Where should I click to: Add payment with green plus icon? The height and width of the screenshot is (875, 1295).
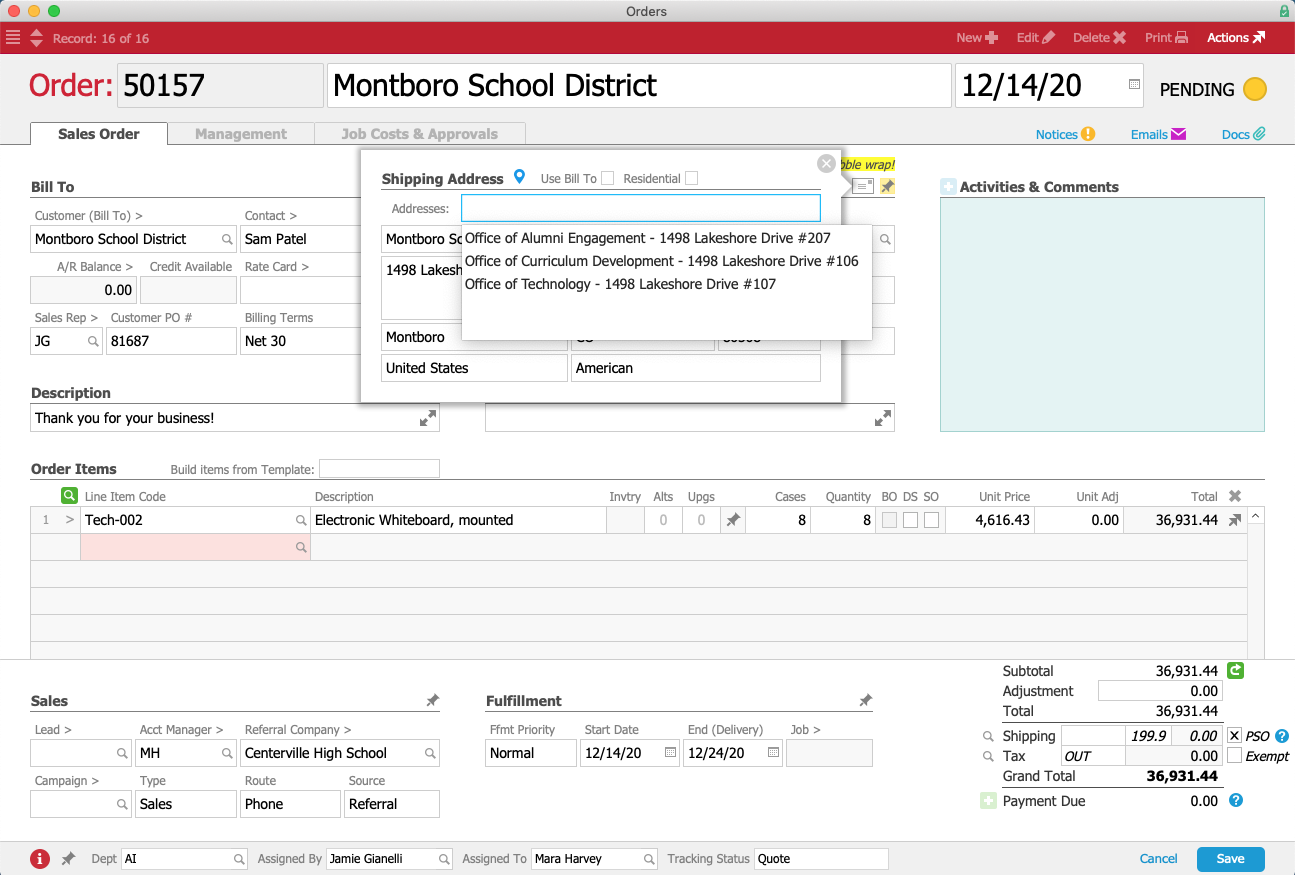(988, 801)
